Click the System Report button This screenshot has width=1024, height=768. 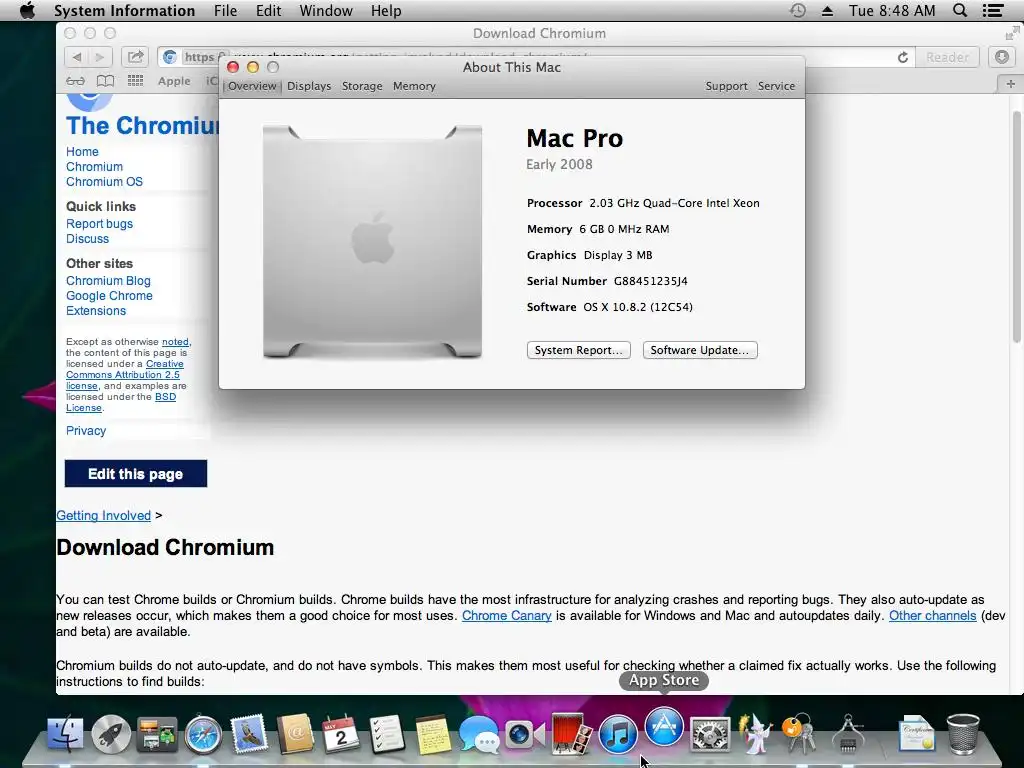579,350
